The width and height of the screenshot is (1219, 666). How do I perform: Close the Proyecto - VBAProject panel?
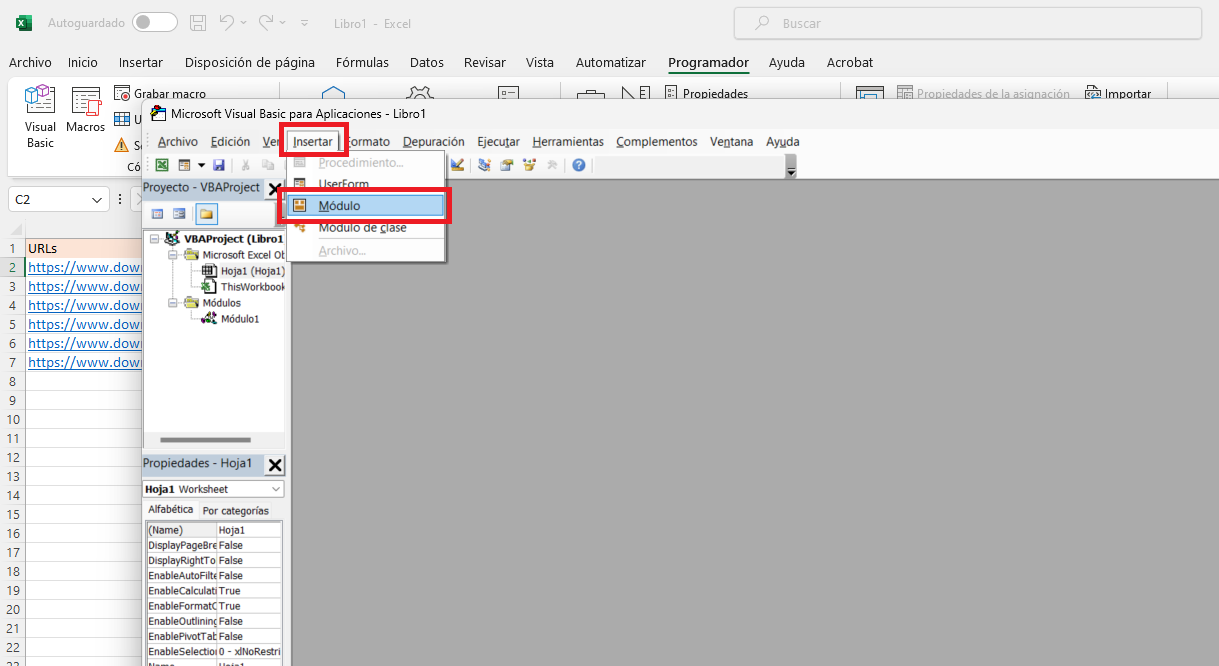[x=274, y=188]
